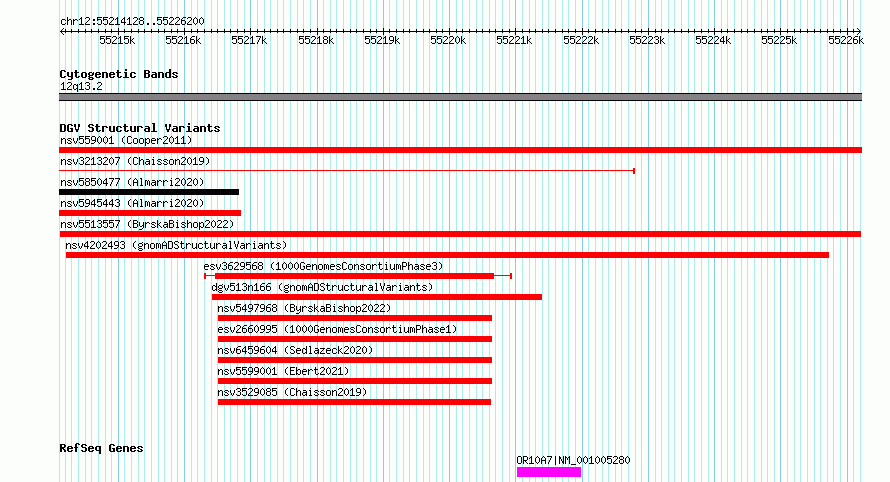Click the magenta OR10A7 gene bar
The height and width of the screenshot is (482, 890).
(x=549, y=472)
